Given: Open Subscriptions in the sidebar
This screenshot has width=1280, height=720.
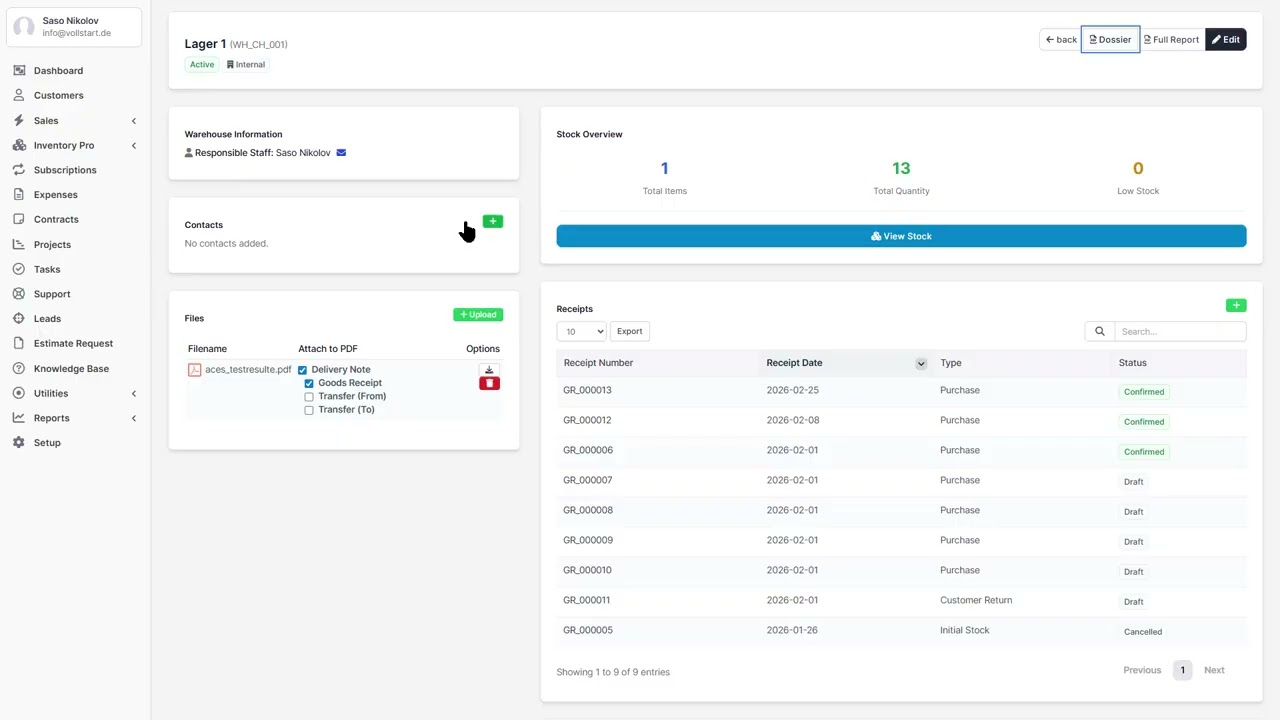Looking at the screenshot, I should click(65, 170).
